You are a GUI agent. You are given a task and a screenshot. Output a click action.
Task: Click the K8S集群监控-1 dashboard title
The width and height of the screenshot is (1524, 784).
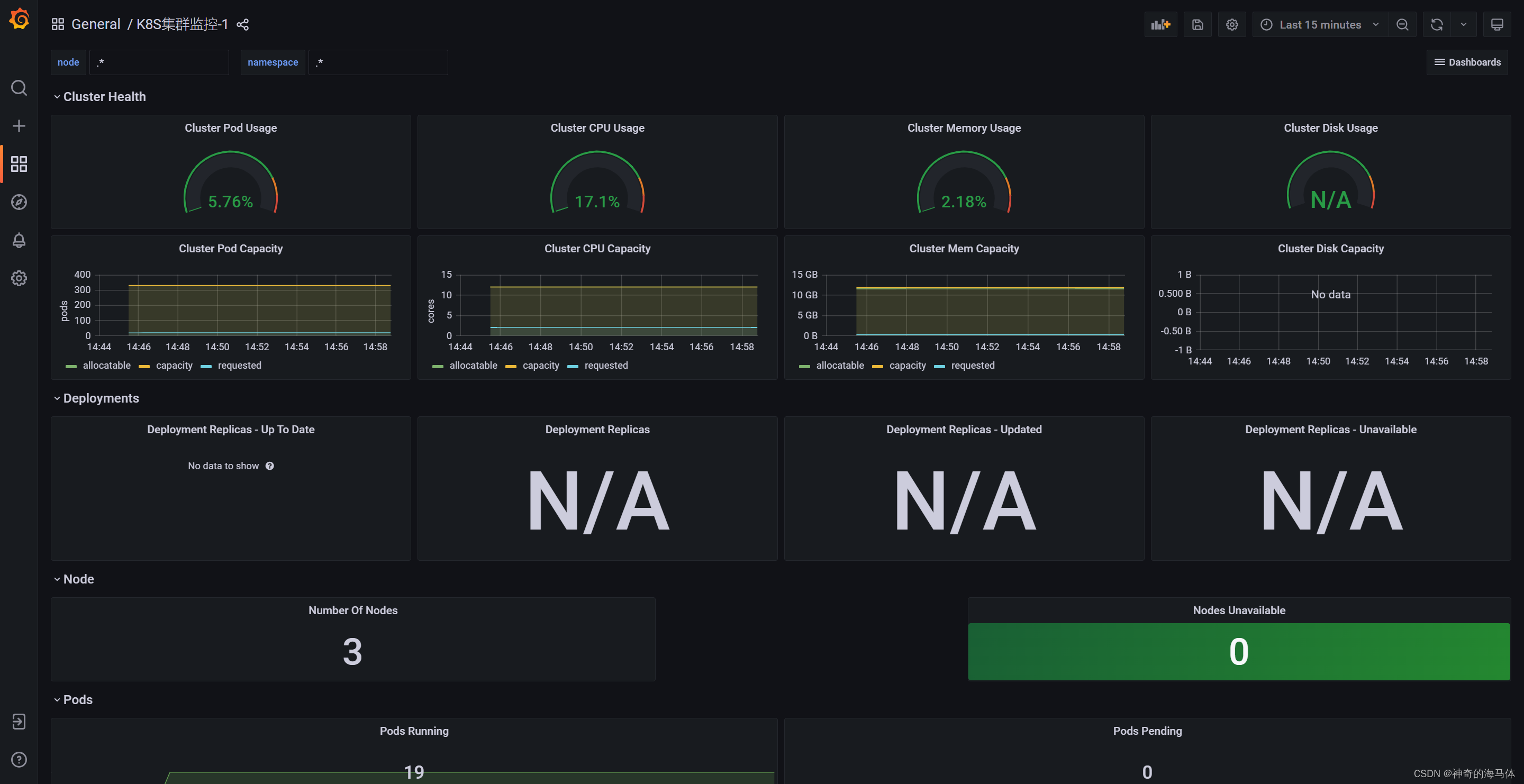pos(182,24)
